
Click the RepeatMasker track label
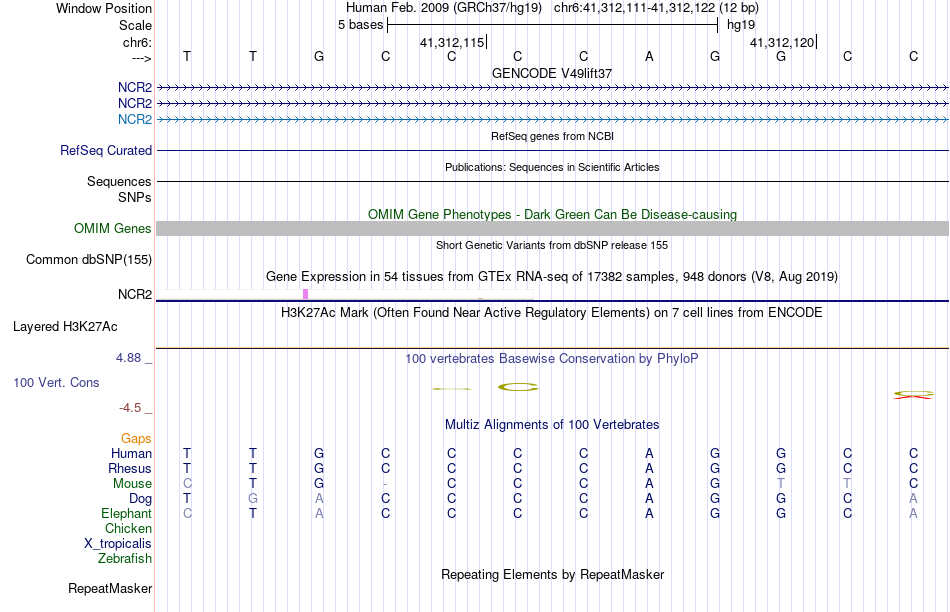tap(110, 588)
